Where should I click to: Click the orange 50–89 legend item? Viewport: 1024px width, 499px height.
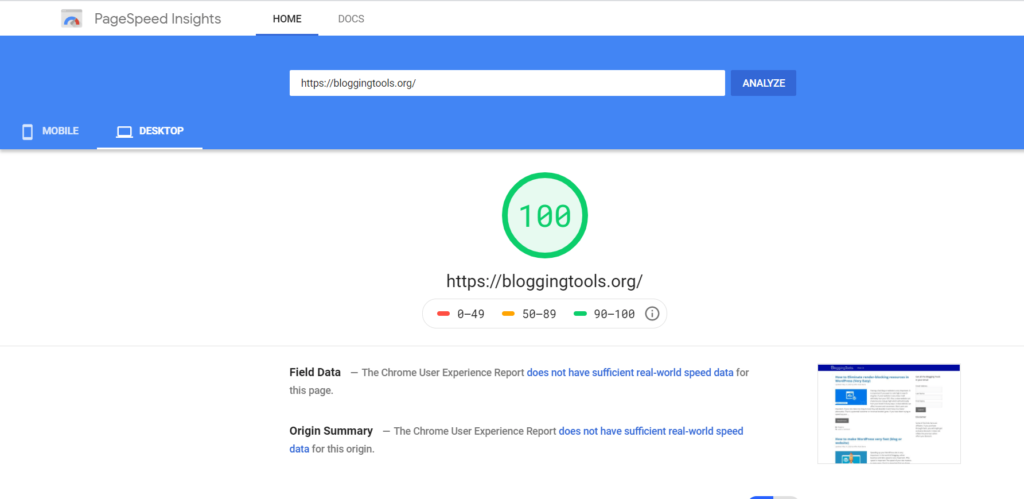coord(529,314)
